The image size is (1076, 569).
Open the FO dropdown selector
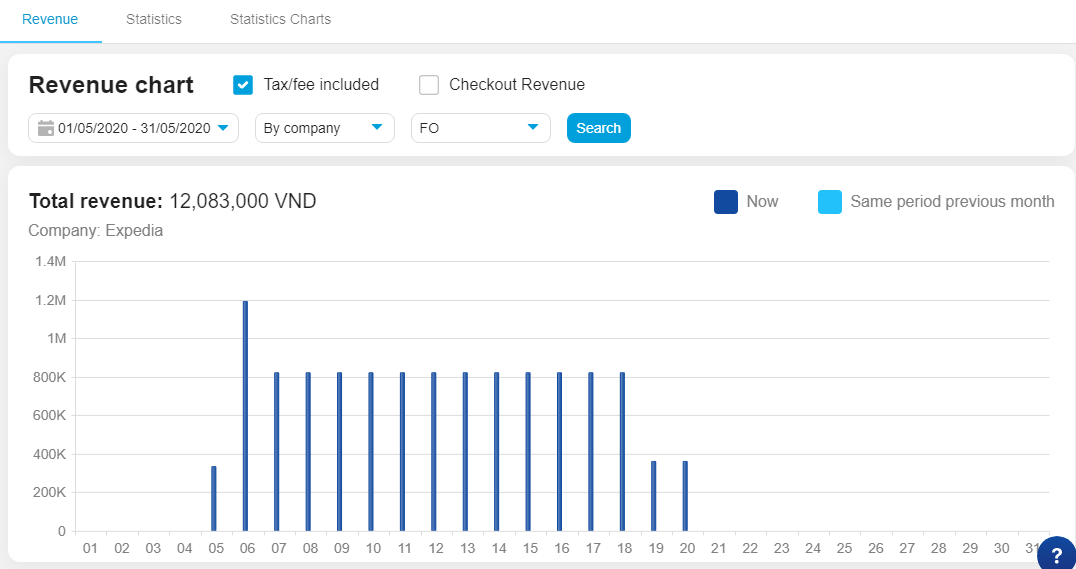coord(480,128)
